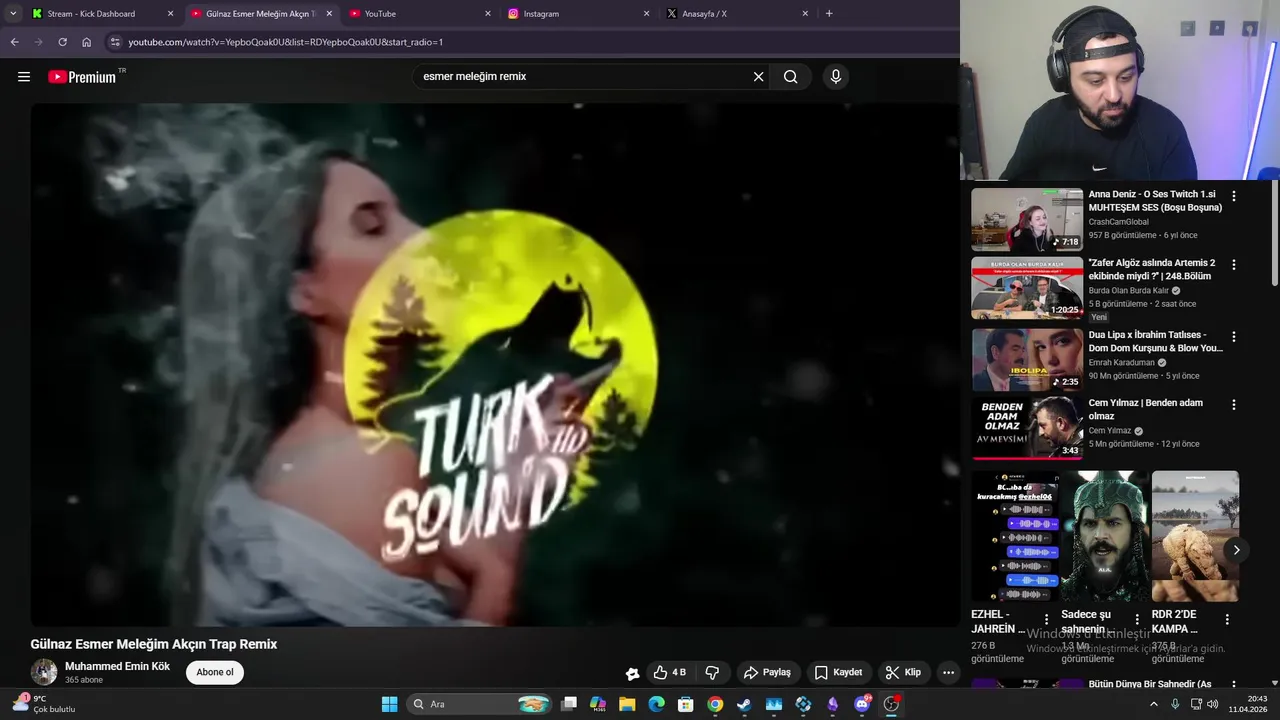
Task: Go to the browser home page
Action: pos(86,42)
